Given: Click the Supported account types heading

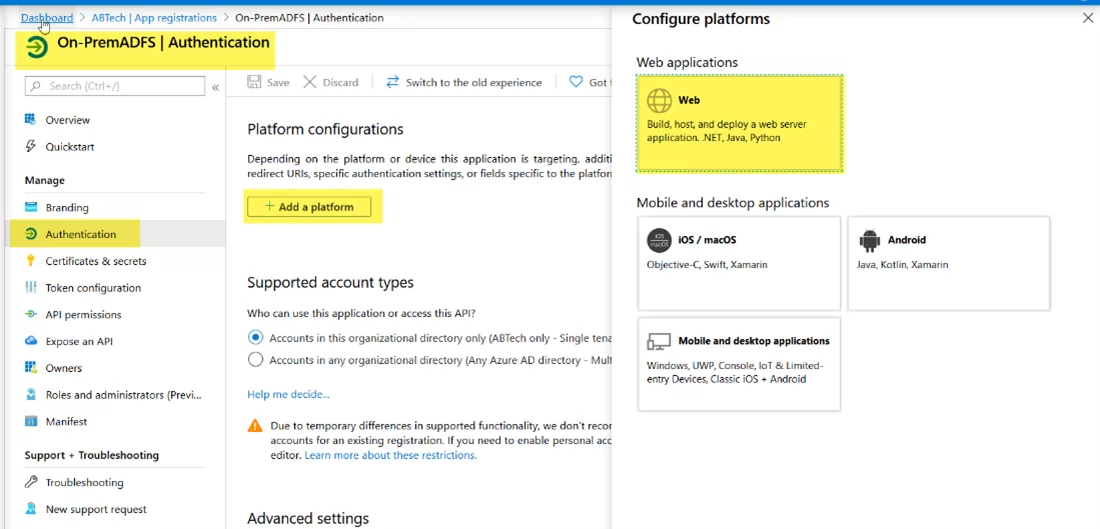Looking at the screenshot, I should 330,282.
